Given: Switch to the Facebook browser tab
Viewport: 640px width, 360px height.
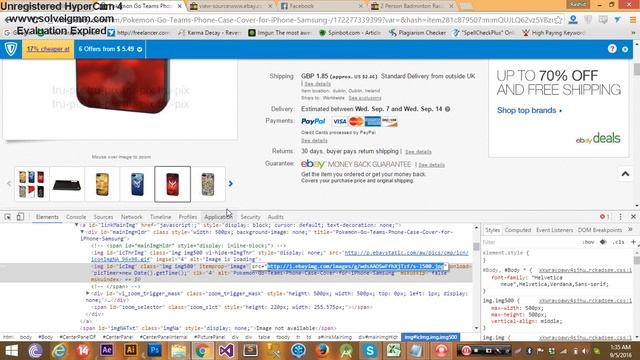Looking at the screenshot, I should 322,6.
